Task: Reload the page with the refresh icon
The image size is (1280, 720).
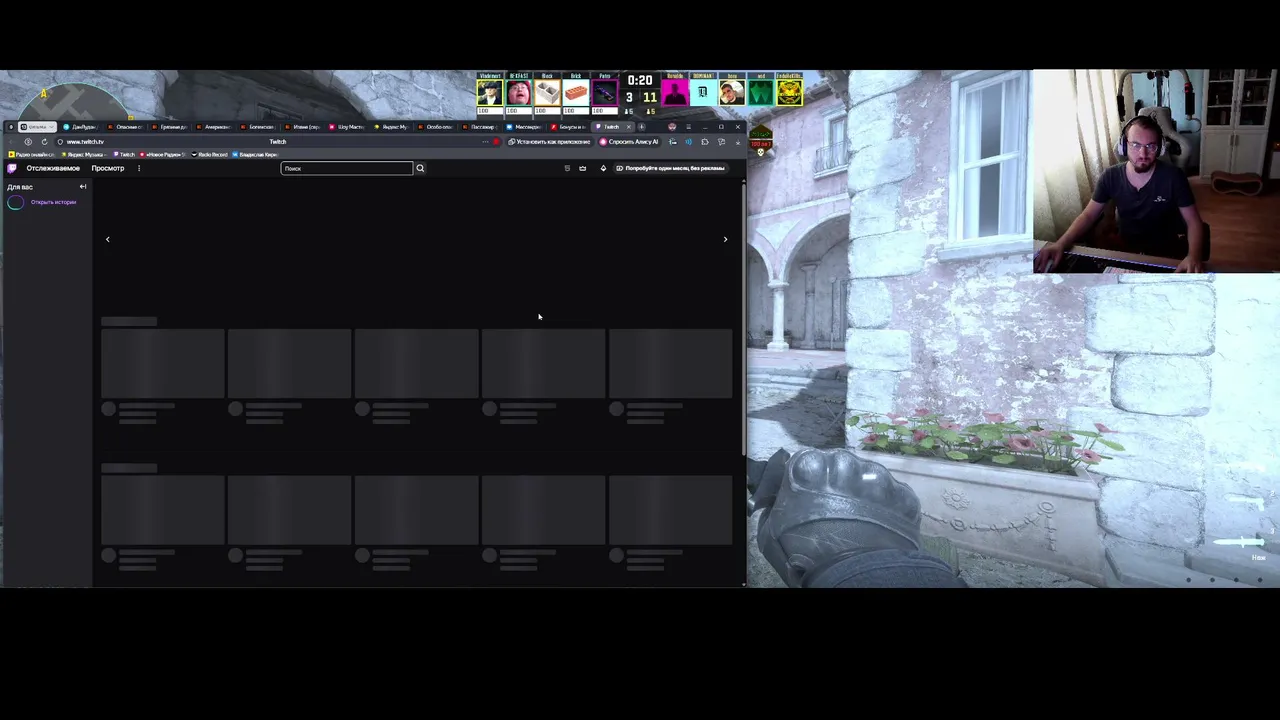Action: coord(44,142)
